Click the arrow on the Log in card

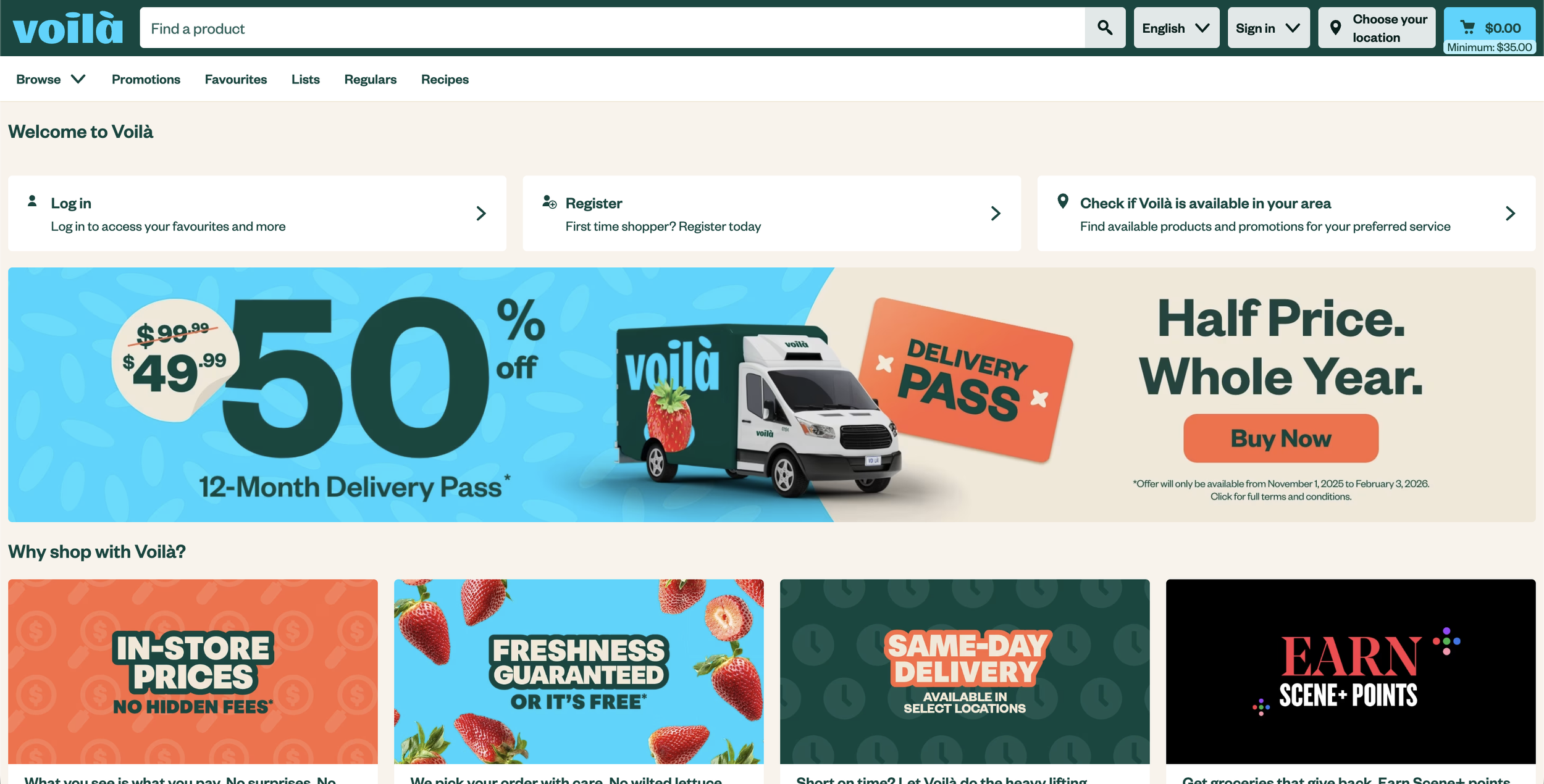point(481,214)
